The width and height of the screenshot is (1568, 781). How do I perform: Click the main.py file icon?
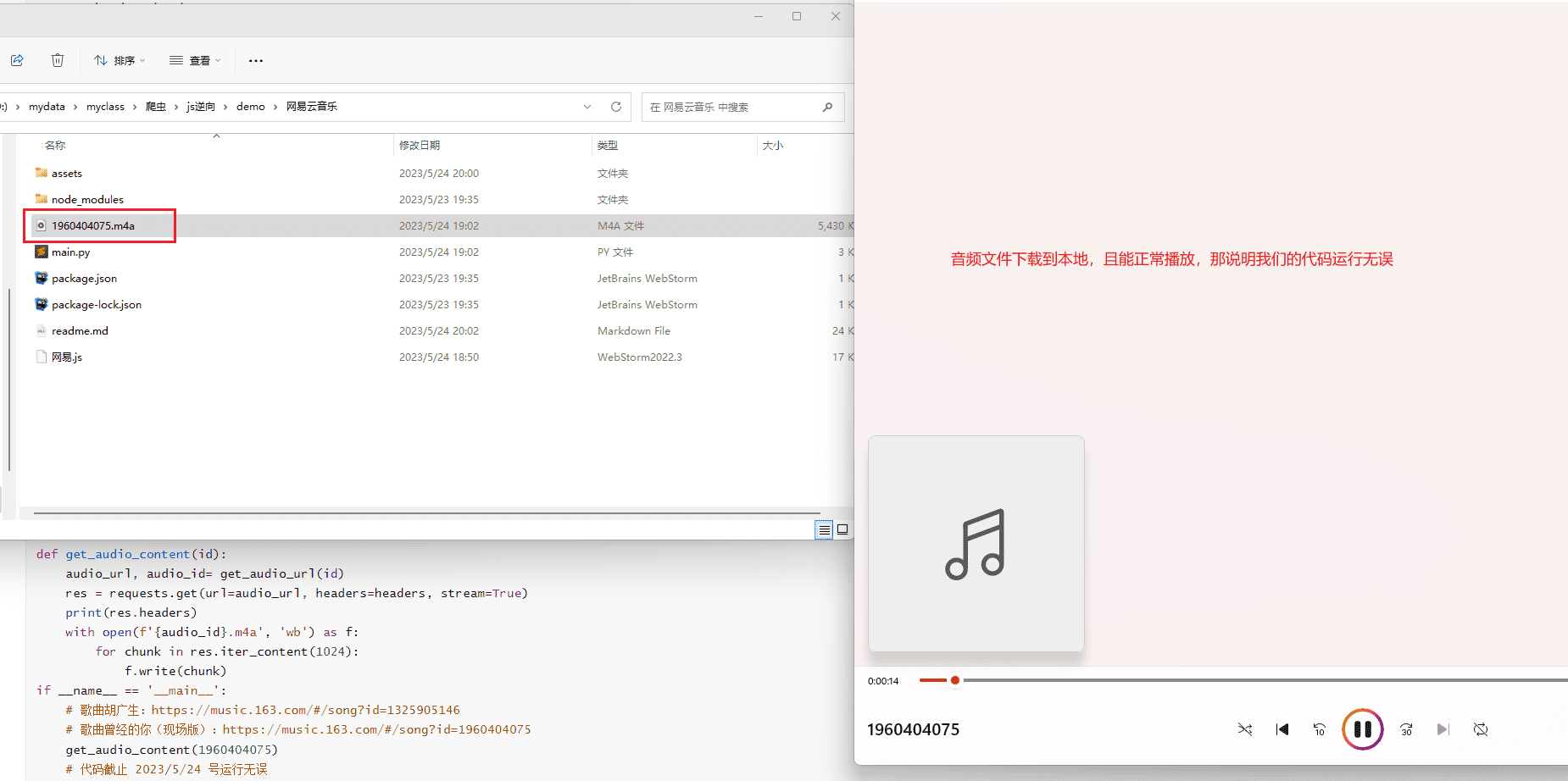[41, 252]
